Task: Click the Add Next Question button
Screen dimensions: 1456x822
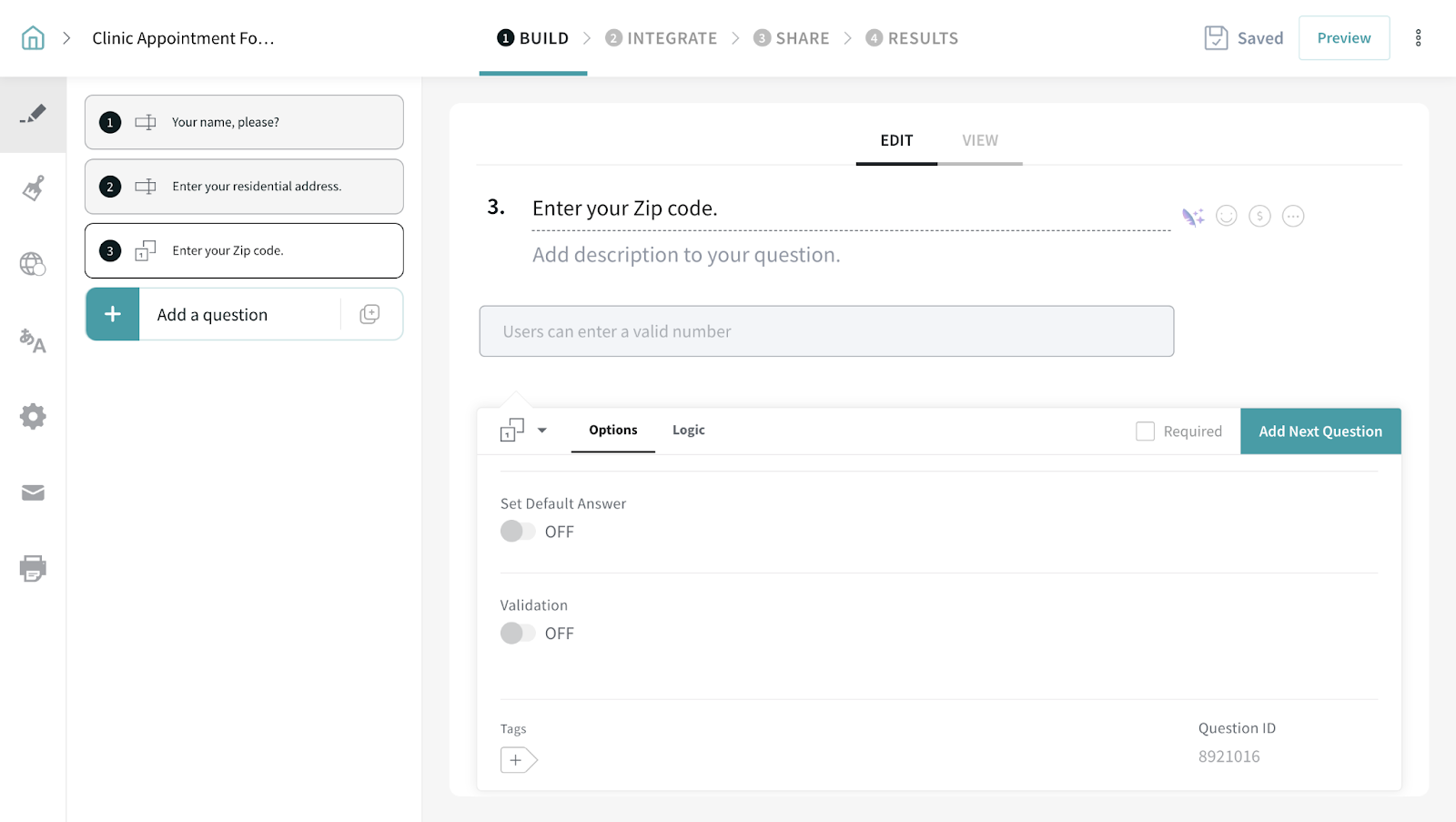Action: pyautogui.click(x=1320, y=431)
